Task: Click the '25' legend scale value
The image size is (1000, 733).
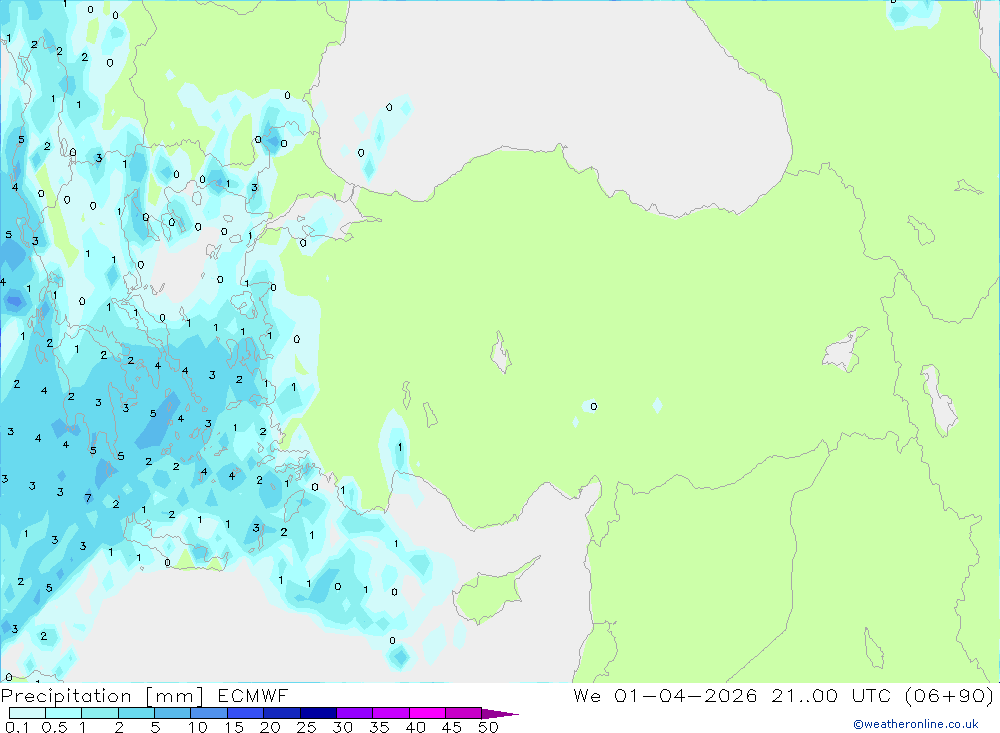Action: click(306, 727)
